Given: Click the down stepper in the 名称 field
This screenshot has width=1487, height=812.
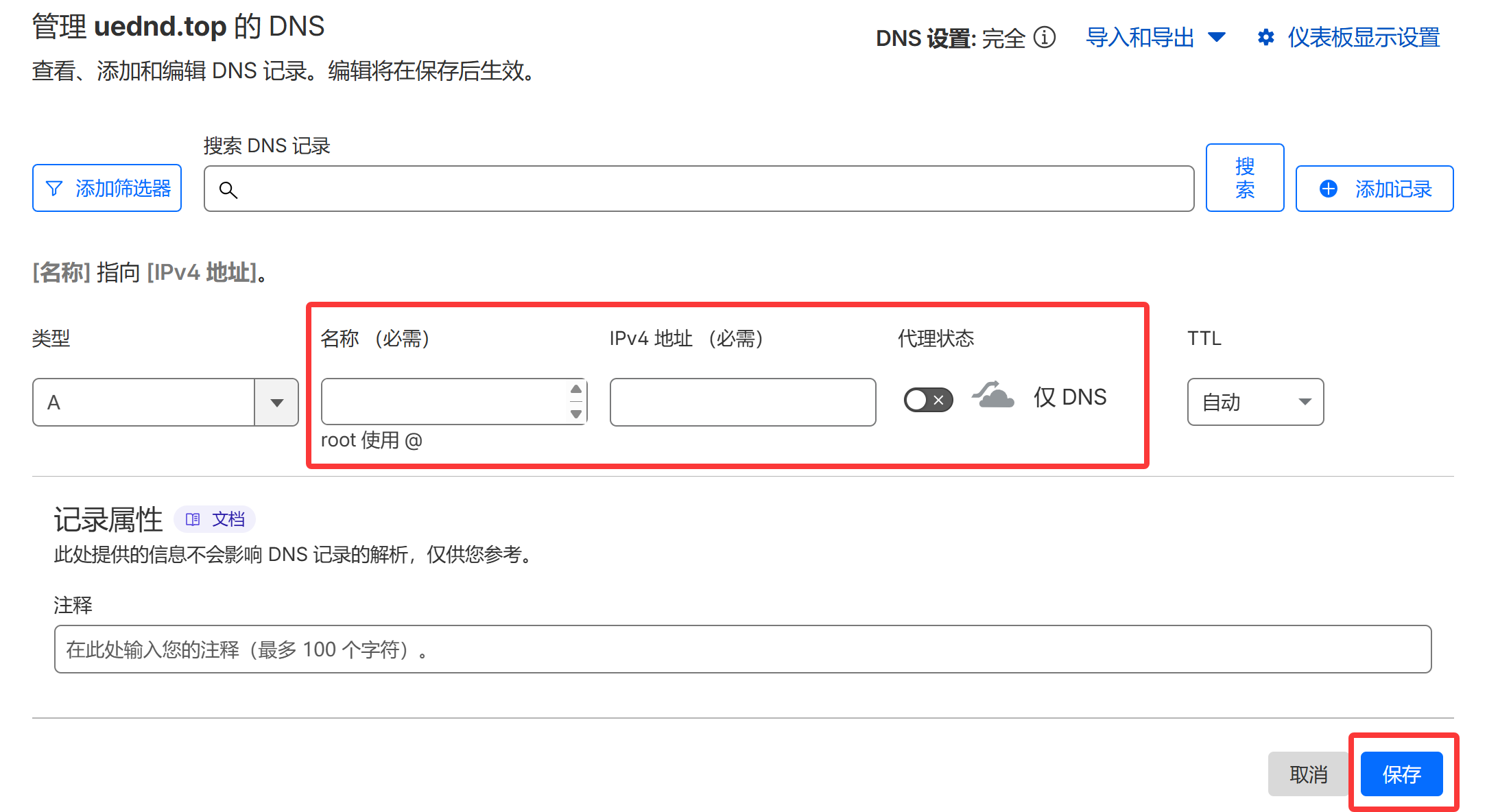Looking at the screenshot, I should [576, 414].
